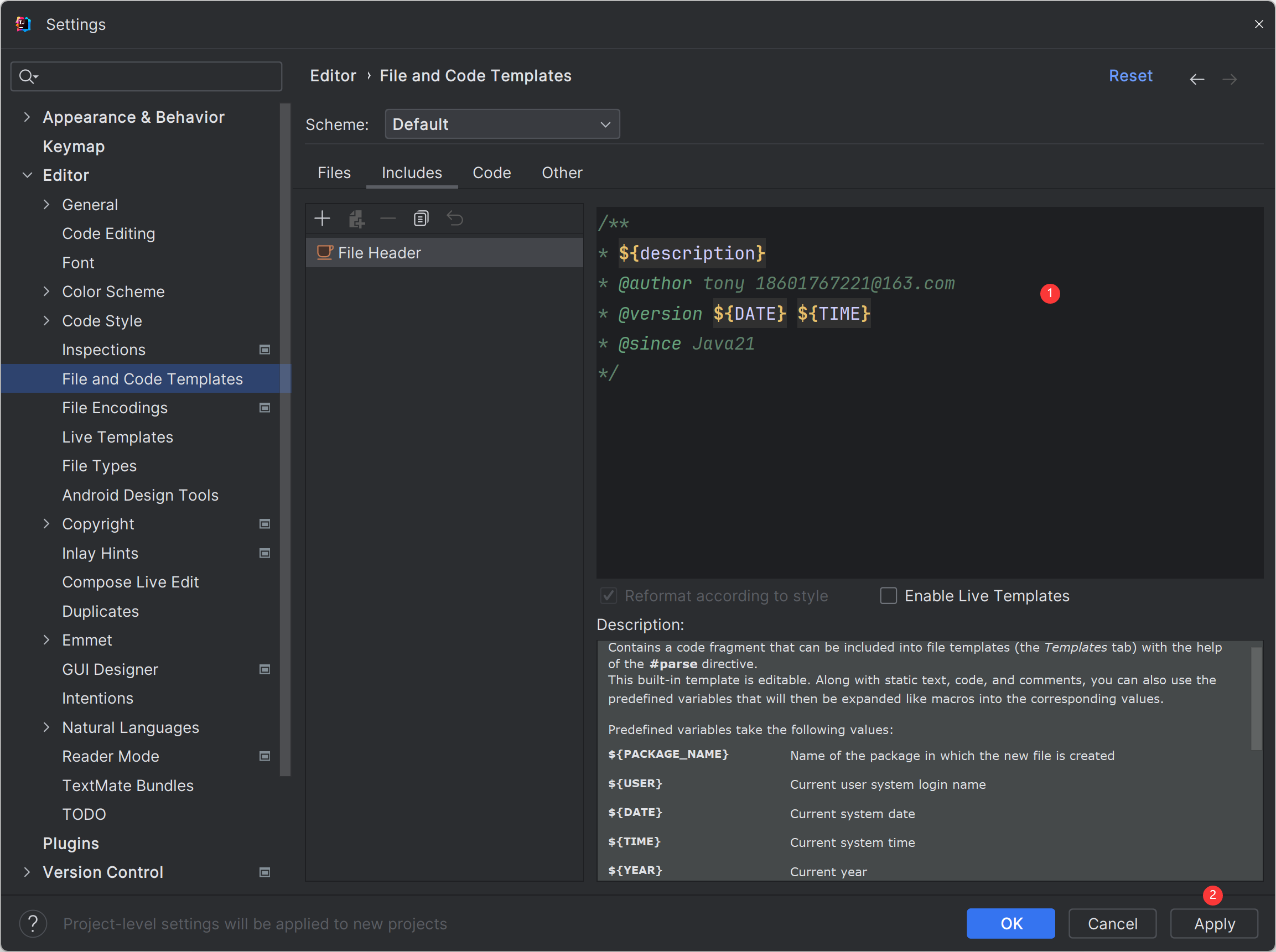Click the Editor breadcrumb
Viewport: 1276px width, 952px height.
pos(333,76)
